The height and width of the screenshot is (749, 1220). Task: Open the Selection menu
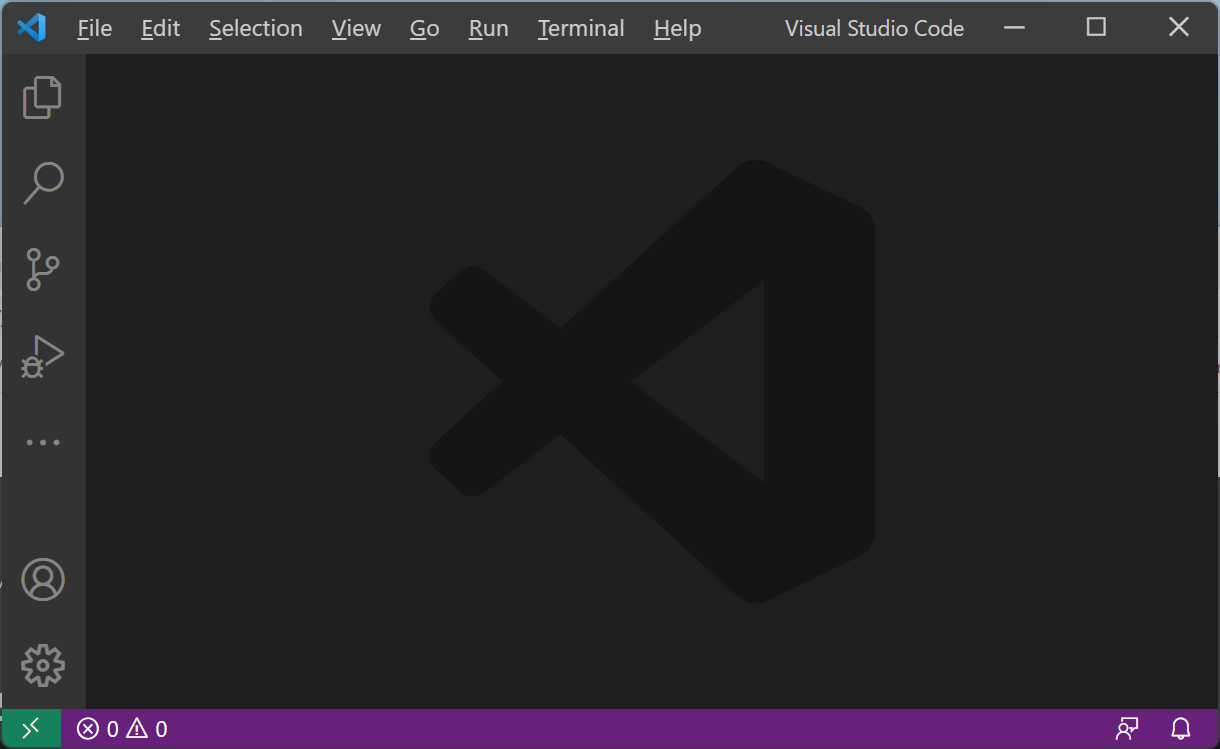click(256, 29)
